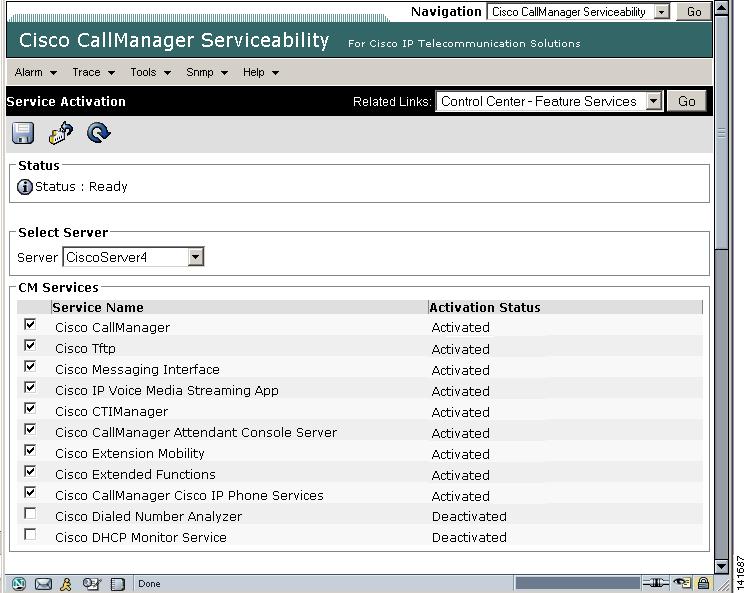Click the eye privacy icon in status bar
747x593 pixels.
[x=682, y=583]
